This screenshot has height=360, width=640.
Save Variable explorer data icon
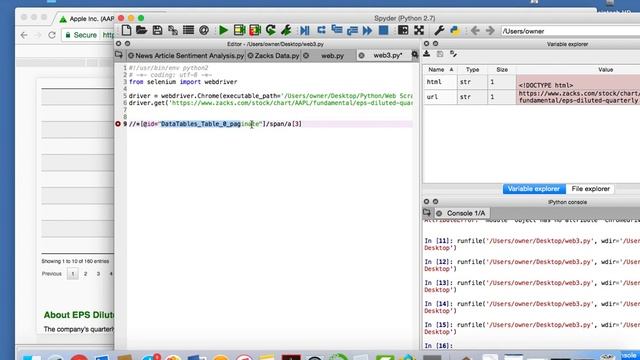point(440,54)
